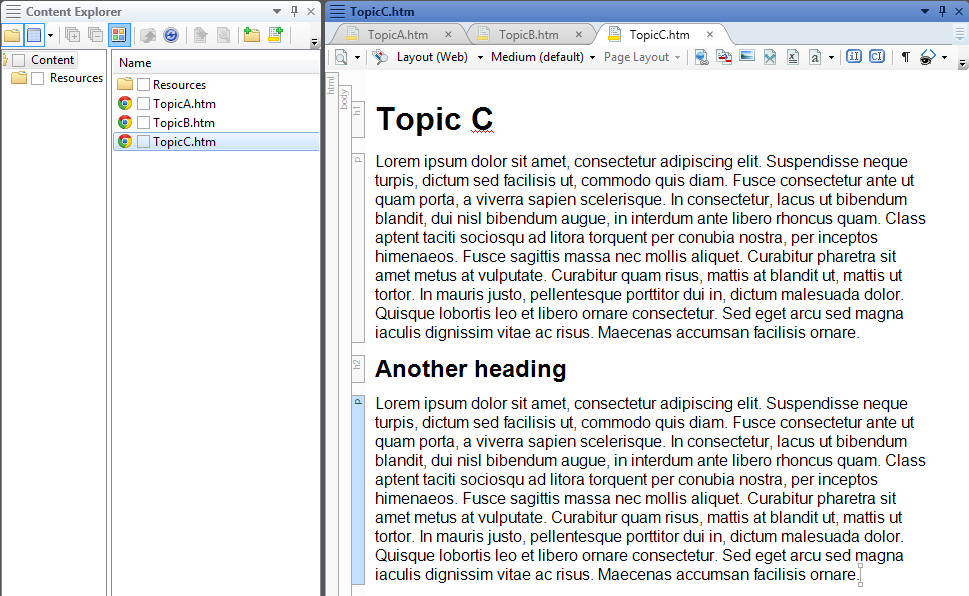Viewport: 969px width, 596px height.
Task: Add a new topic using the plus document icon
Action: (275, 35)
